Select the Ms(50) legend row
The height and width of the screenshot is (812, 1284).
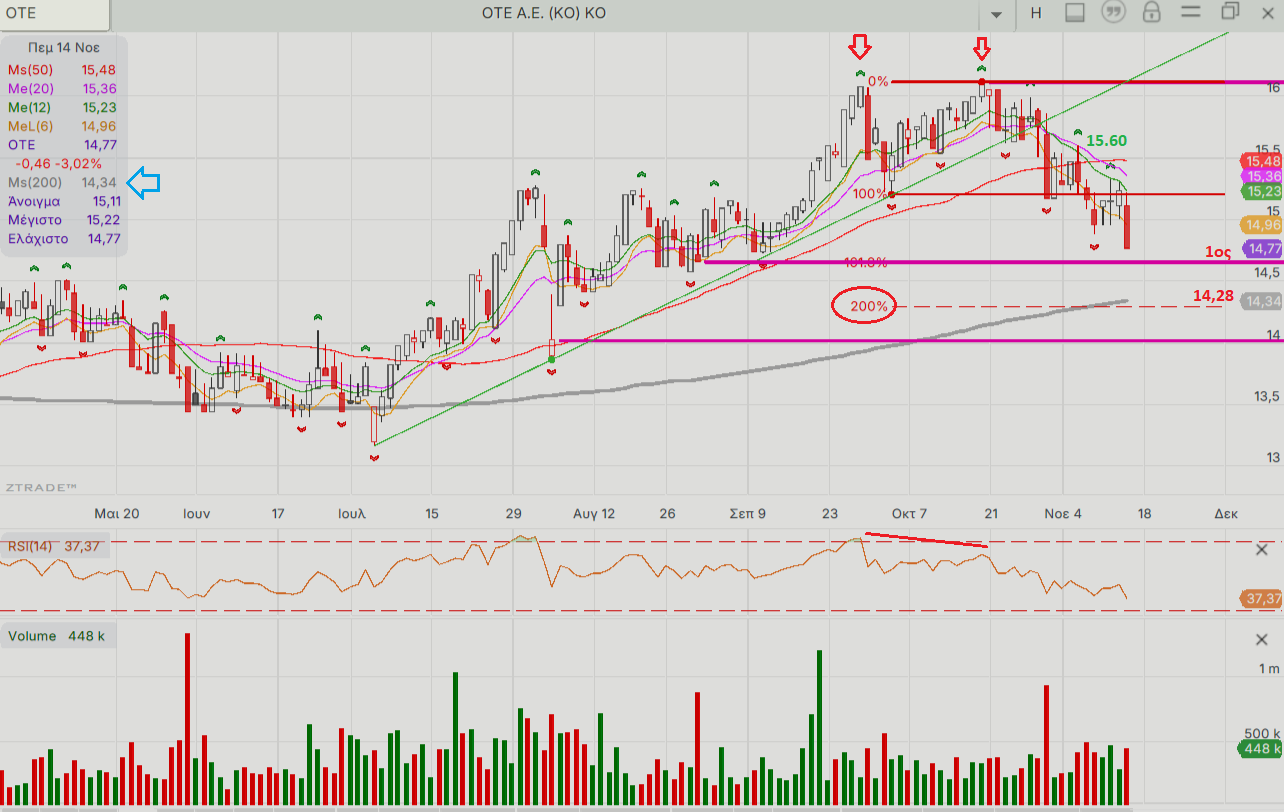[x=63, y=70]
